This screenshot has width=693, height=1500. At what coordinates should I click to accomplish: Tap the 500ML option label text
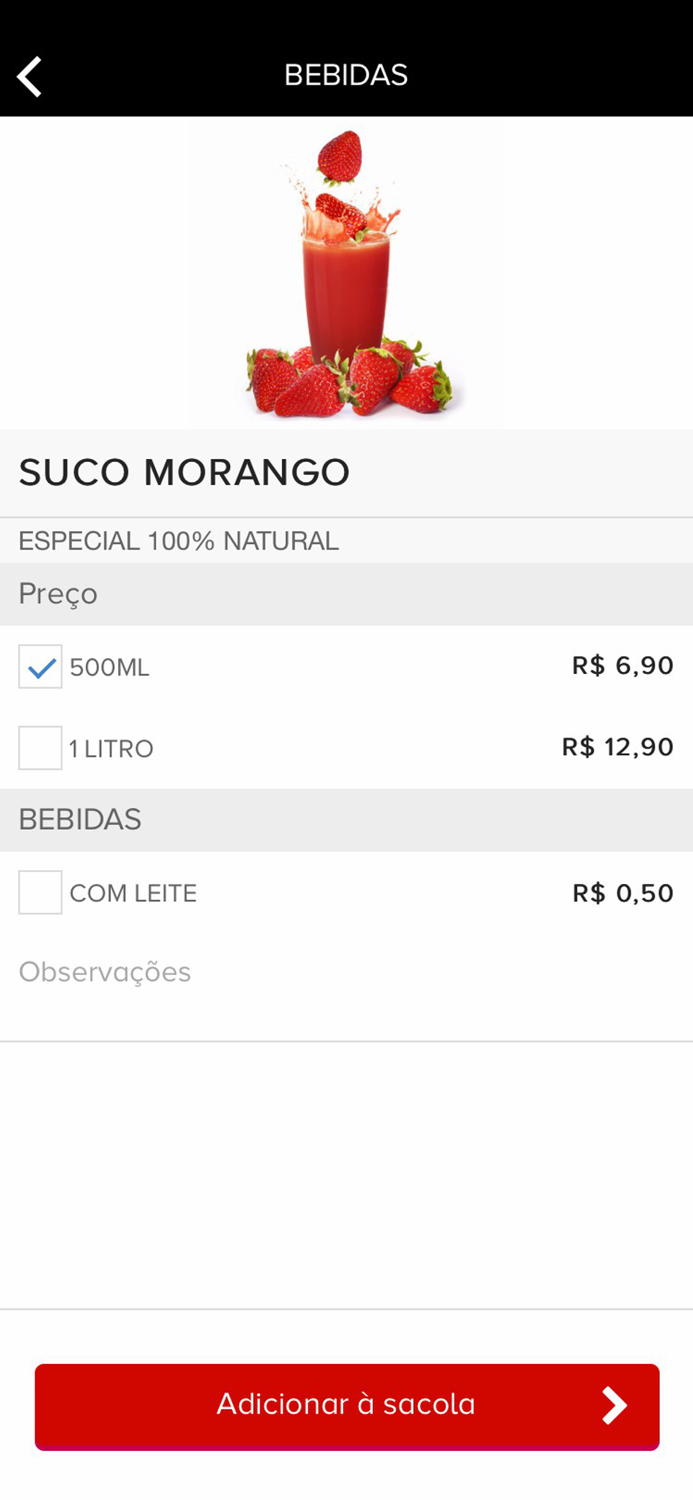pyautogui.click(x=110, y=666)
